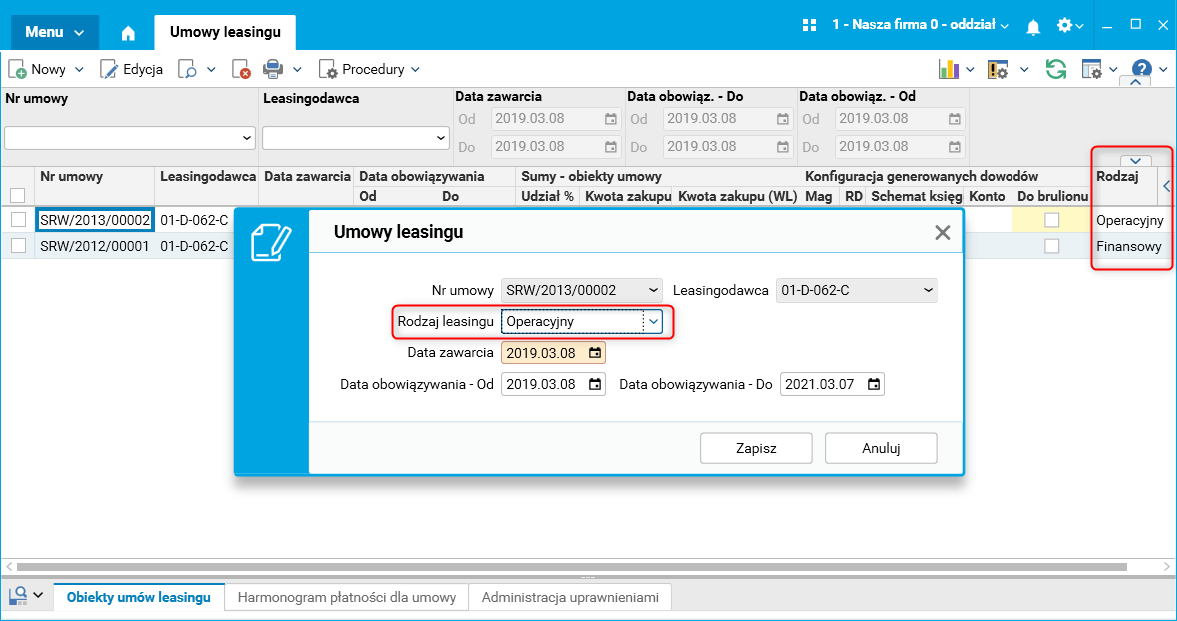Open the Menu dropdown
Viewport: 1177px width, 621px height.
click(55, 32)
